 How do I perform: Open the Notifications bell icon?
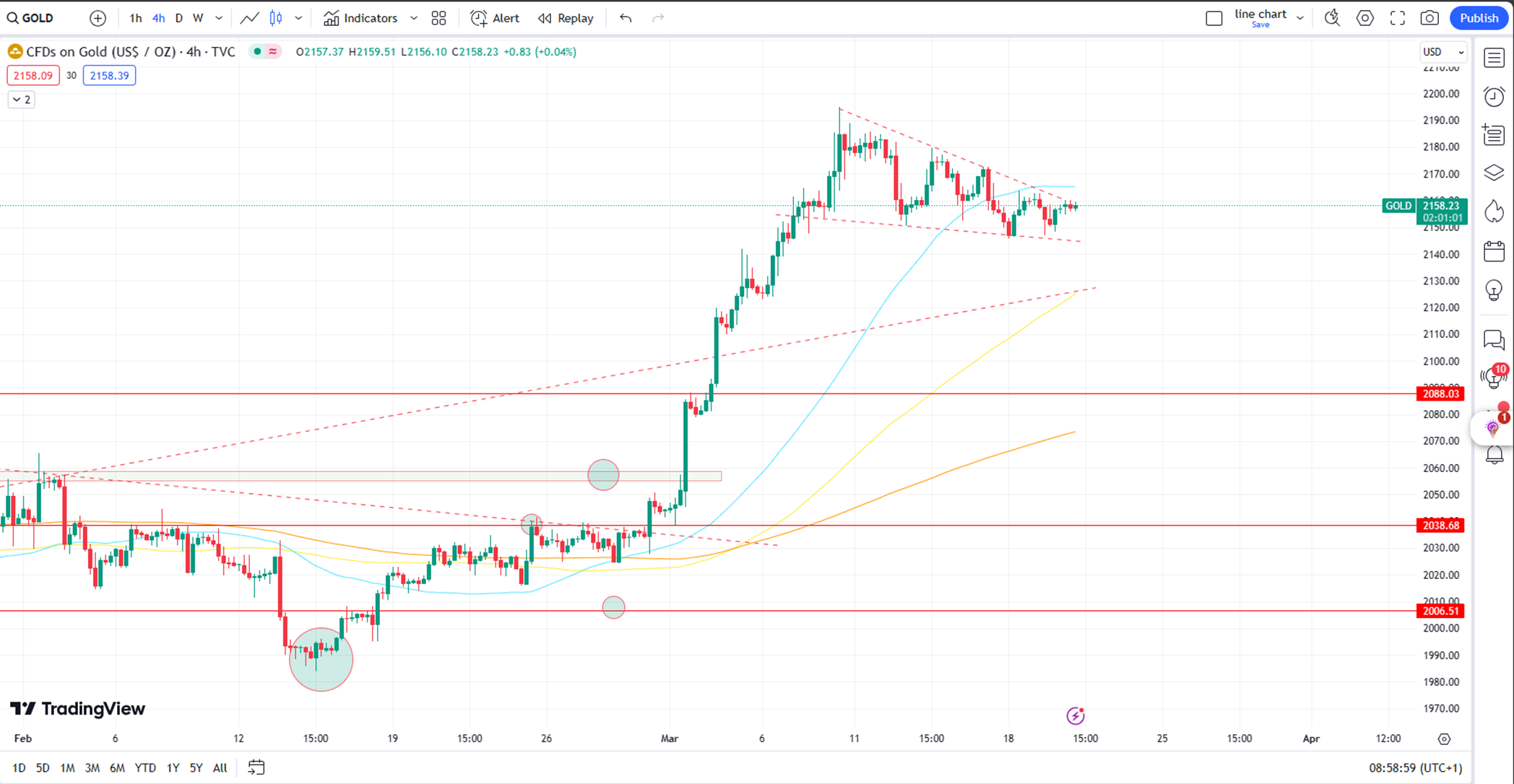(1494, 456)
